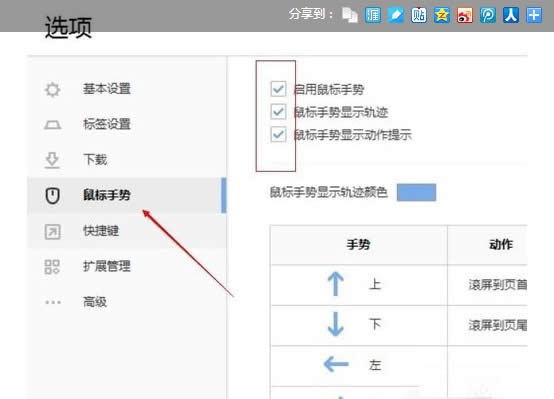Click the 动作 column header
Screen dimensions: 554x399
[501, 245]
